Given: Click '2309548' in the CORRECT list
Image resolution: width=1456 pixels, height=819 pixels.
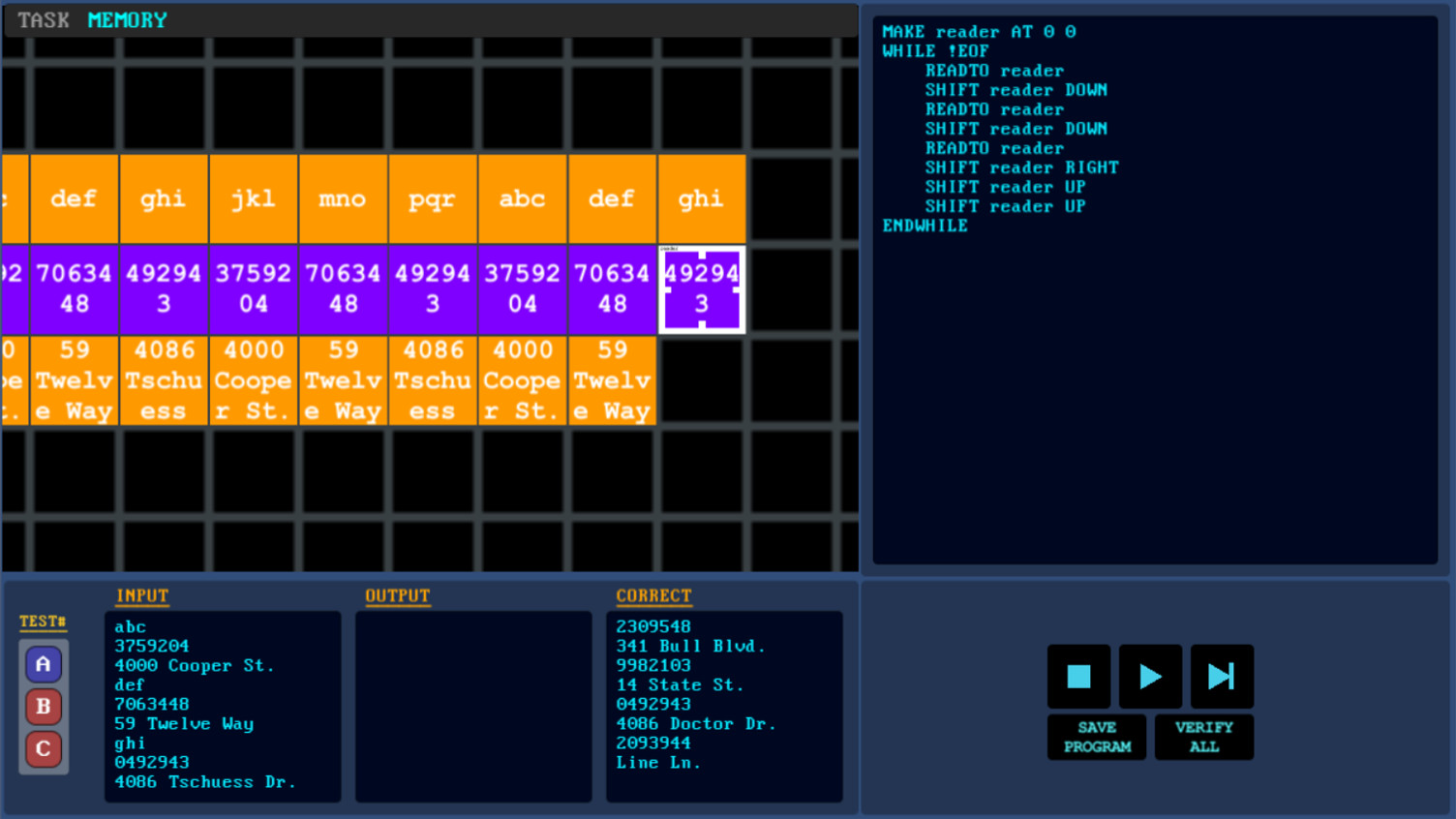Looking at the screenshot, I should point(653,627).
